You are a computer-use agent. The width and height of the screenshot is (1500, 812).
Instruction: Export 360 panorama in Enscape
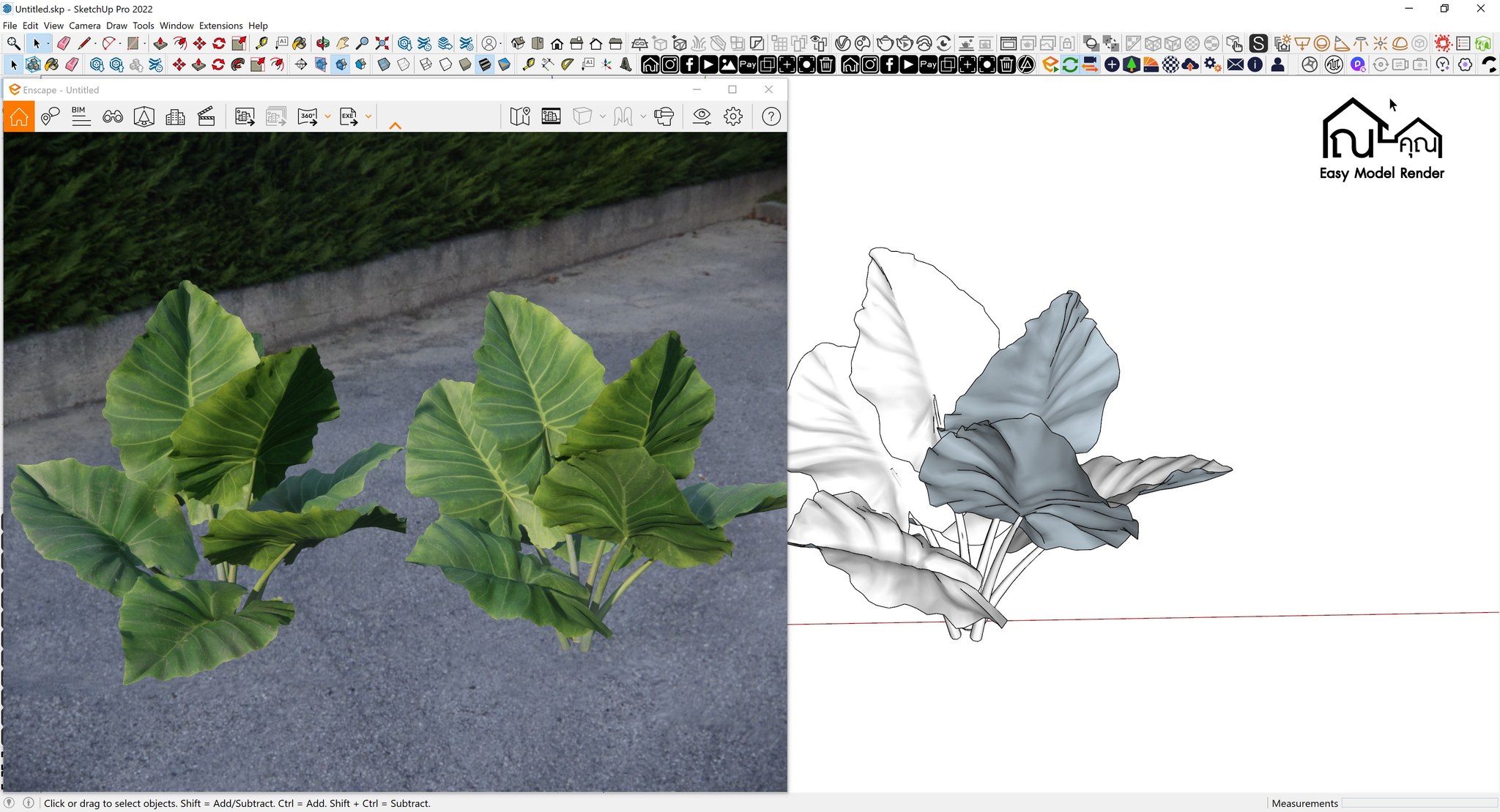click(x=308, y=116)
